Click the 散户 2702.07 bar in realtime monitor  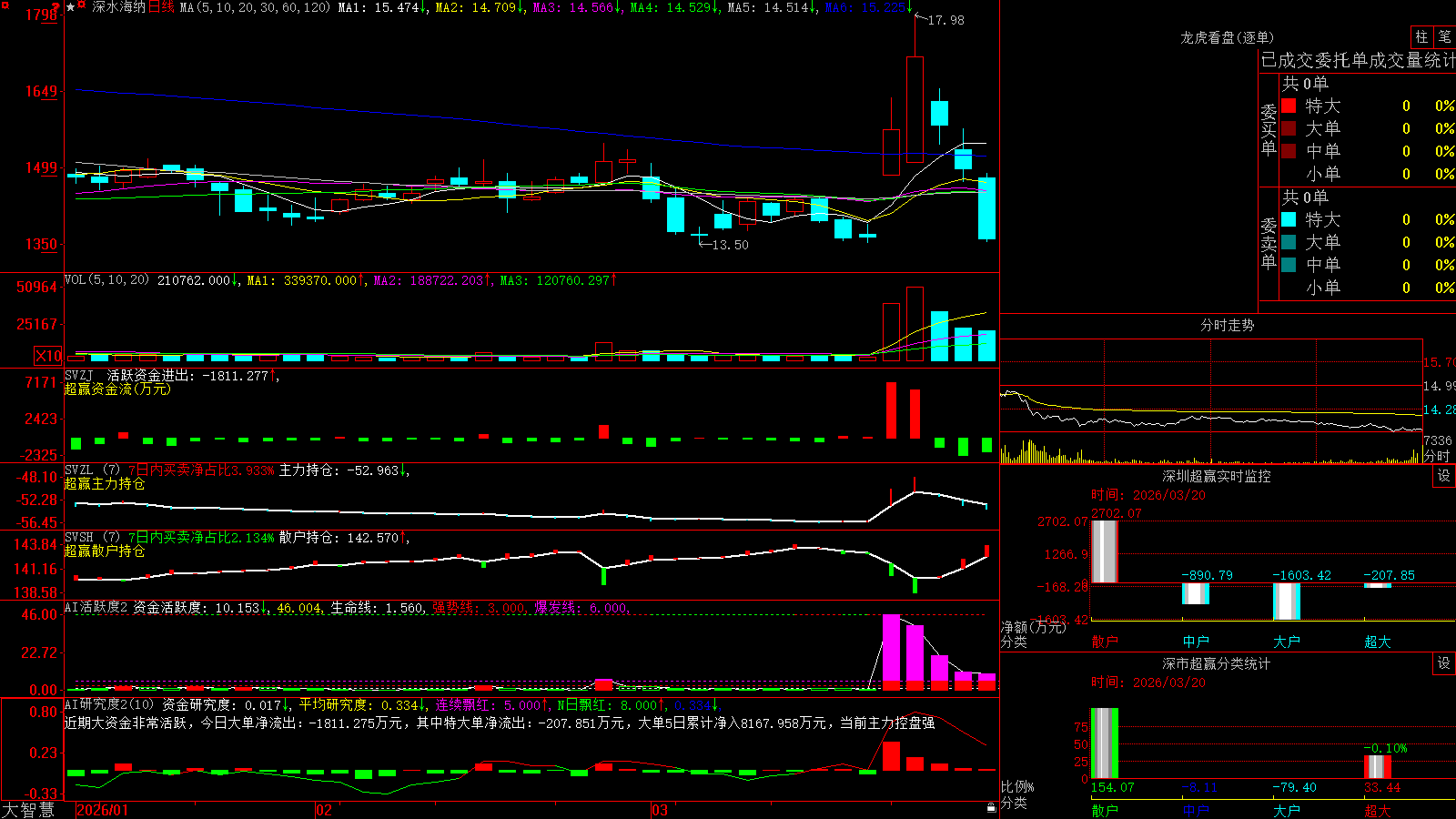coord(1104,551)
